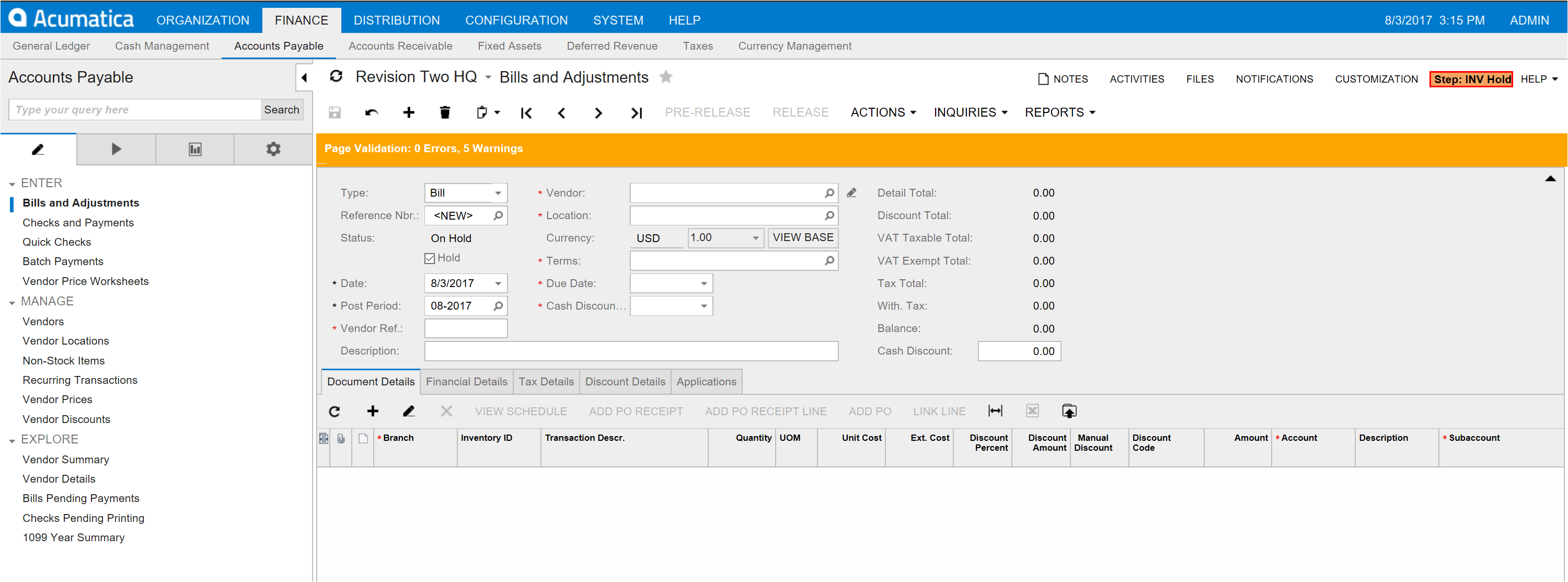The width and height of the screenshot is (1568, 582).
Task: Click the grid edit-row pencil icon
Action: coord(409,412)
